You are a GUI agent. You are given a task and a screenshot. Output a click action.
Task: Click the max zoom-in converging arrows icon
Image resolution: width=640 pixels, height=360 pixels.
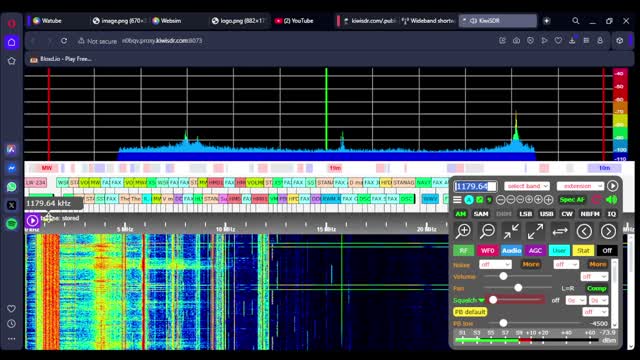point(511,231)
